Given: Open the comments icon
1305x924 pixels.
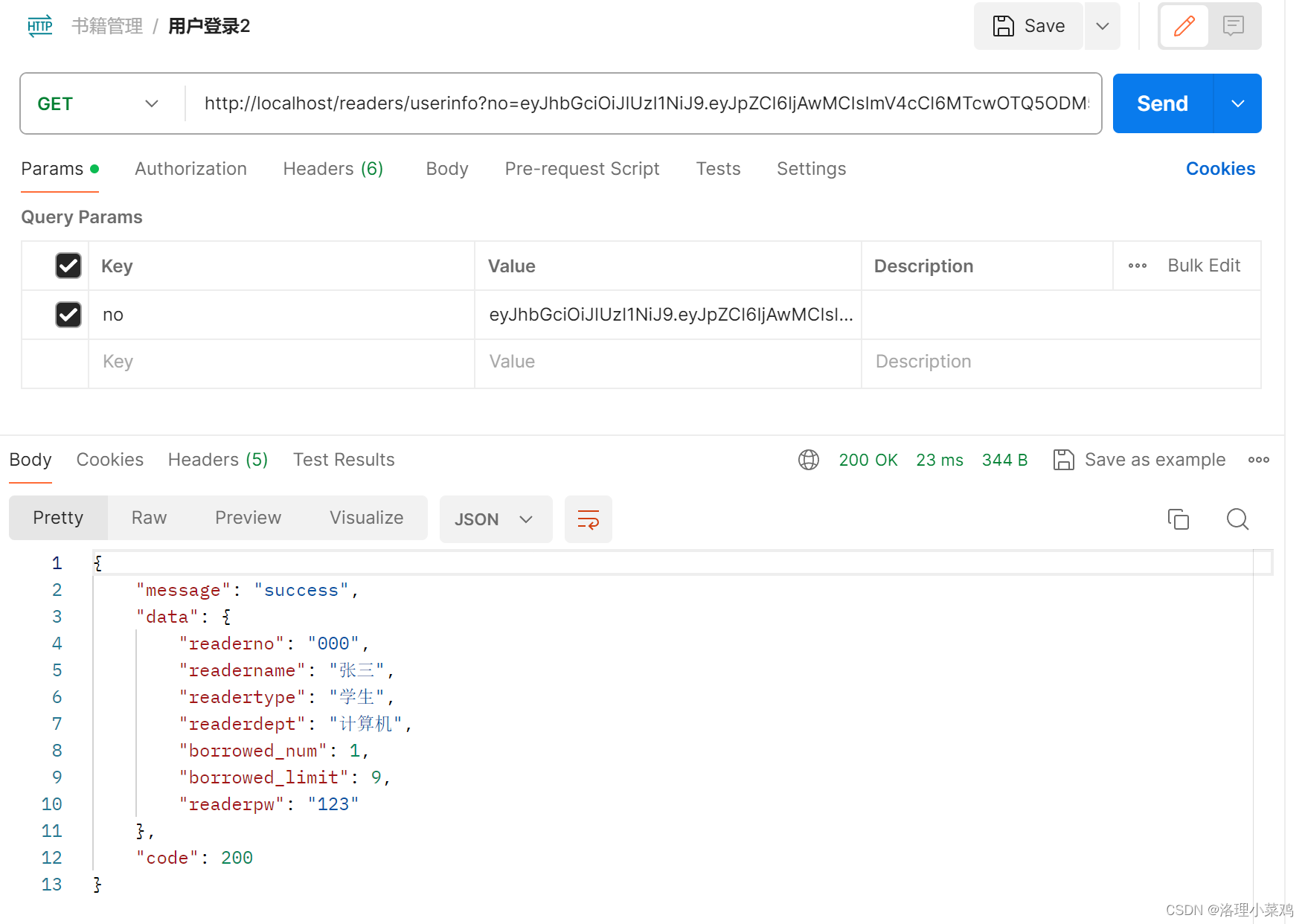Looking at the screenshot, I should point(1233,26).
